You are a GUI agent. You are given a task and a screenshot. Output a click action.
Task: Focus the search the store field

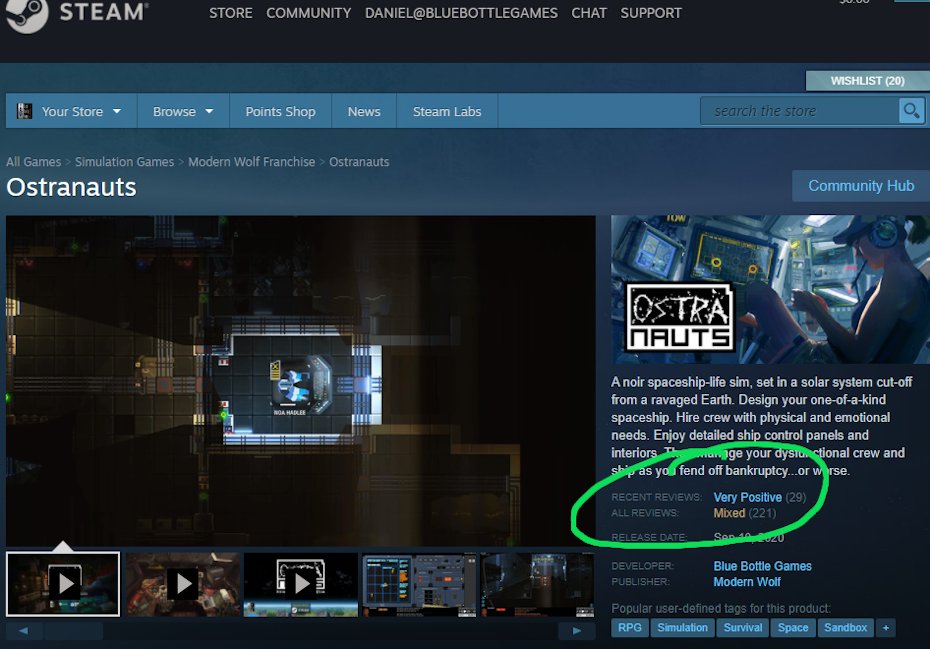point(799,111)
